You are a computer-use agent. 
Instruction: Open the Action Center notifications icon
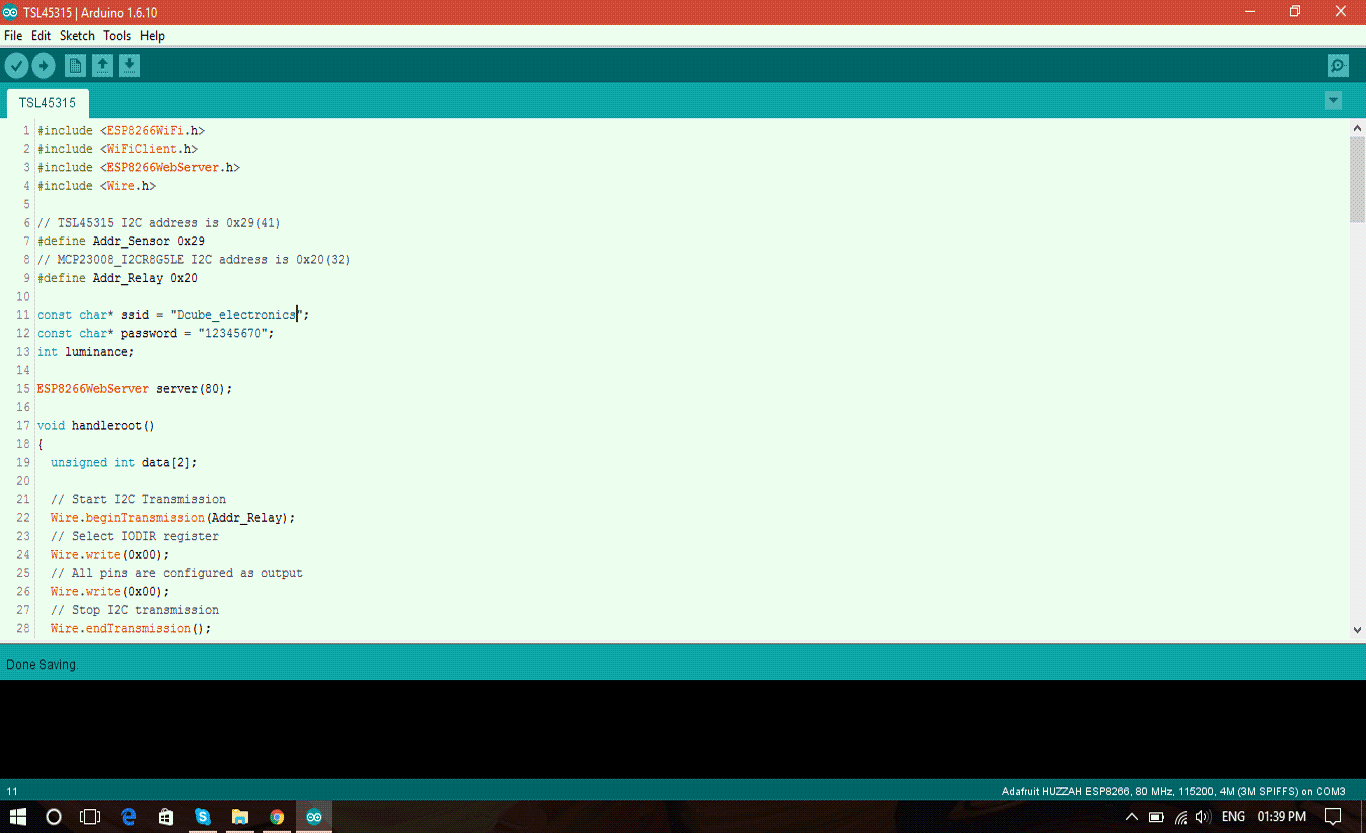[x=1333, y=817]
